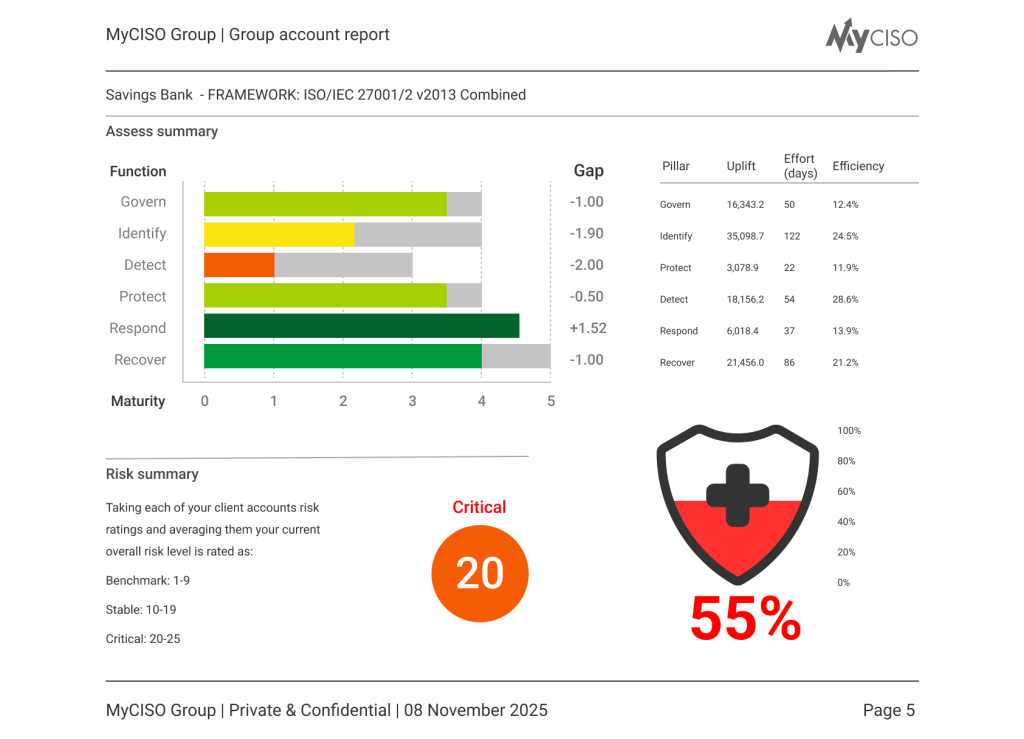
Task: Click the Identify yellow maturity bar
Action: point(278,233)
